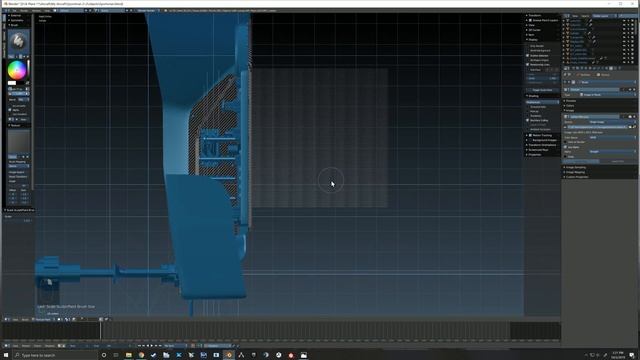Disable Outline Selected checkbox
Viewport: 640px width, 360px height.
(x=527, y=56)
